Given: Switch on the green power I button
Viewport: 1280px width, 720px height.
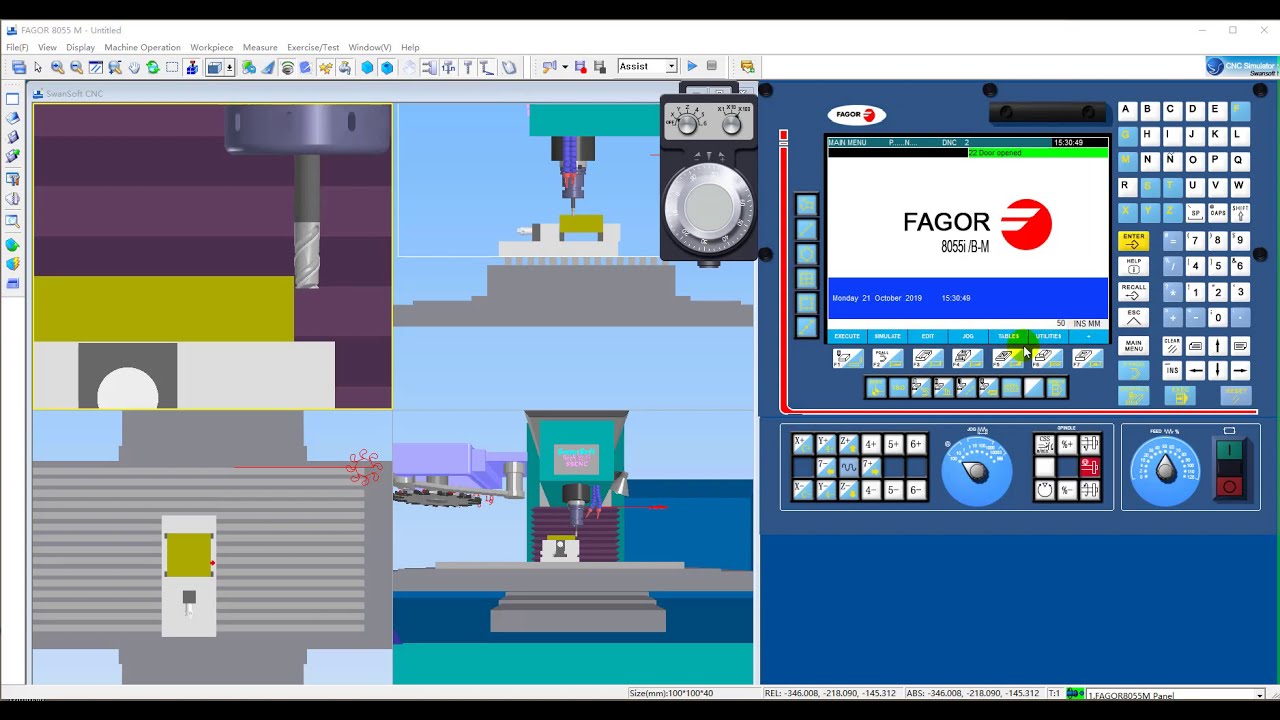Looking at the screenshot, I should (x=1229, y=452).
